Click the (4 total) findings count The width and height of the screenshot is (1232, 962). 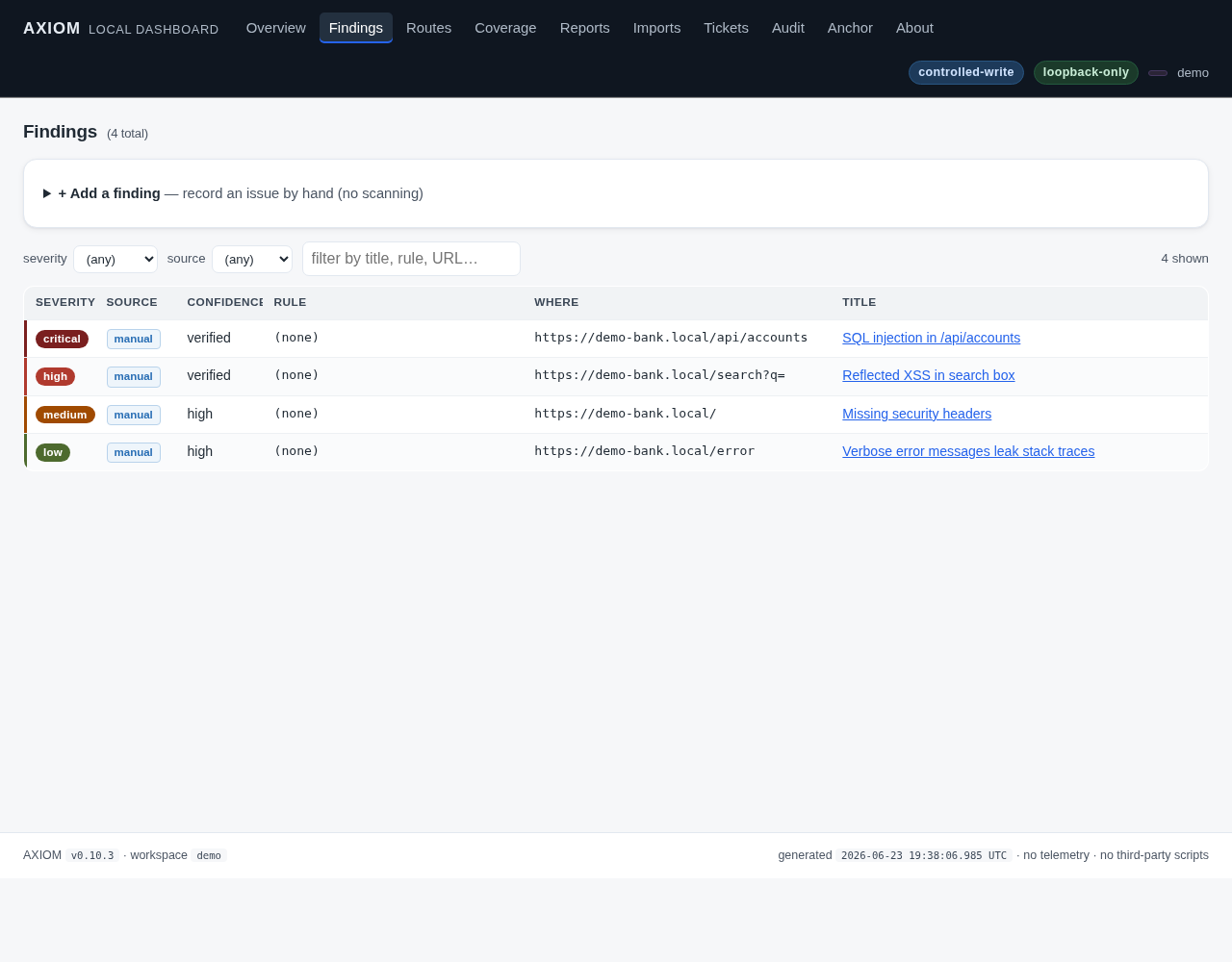[x=127, y=134]
